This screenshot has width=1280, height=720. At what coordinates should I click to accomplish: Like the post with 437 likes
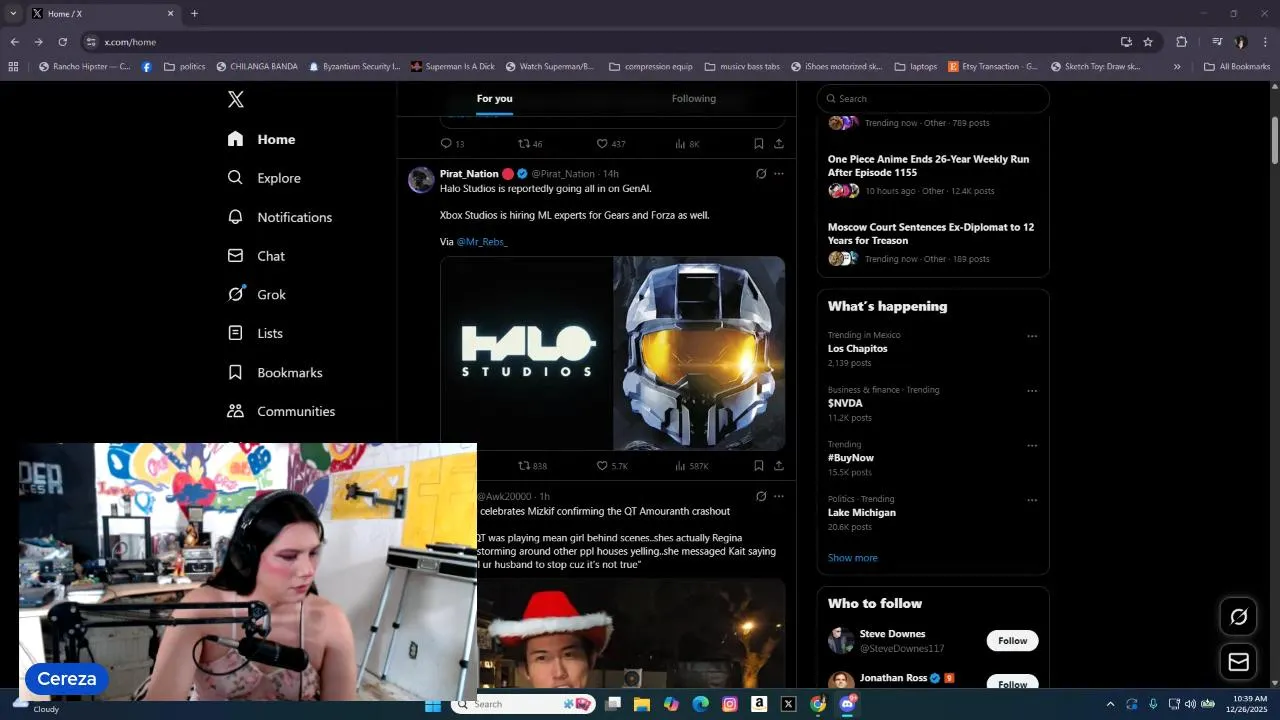[611, 144]
